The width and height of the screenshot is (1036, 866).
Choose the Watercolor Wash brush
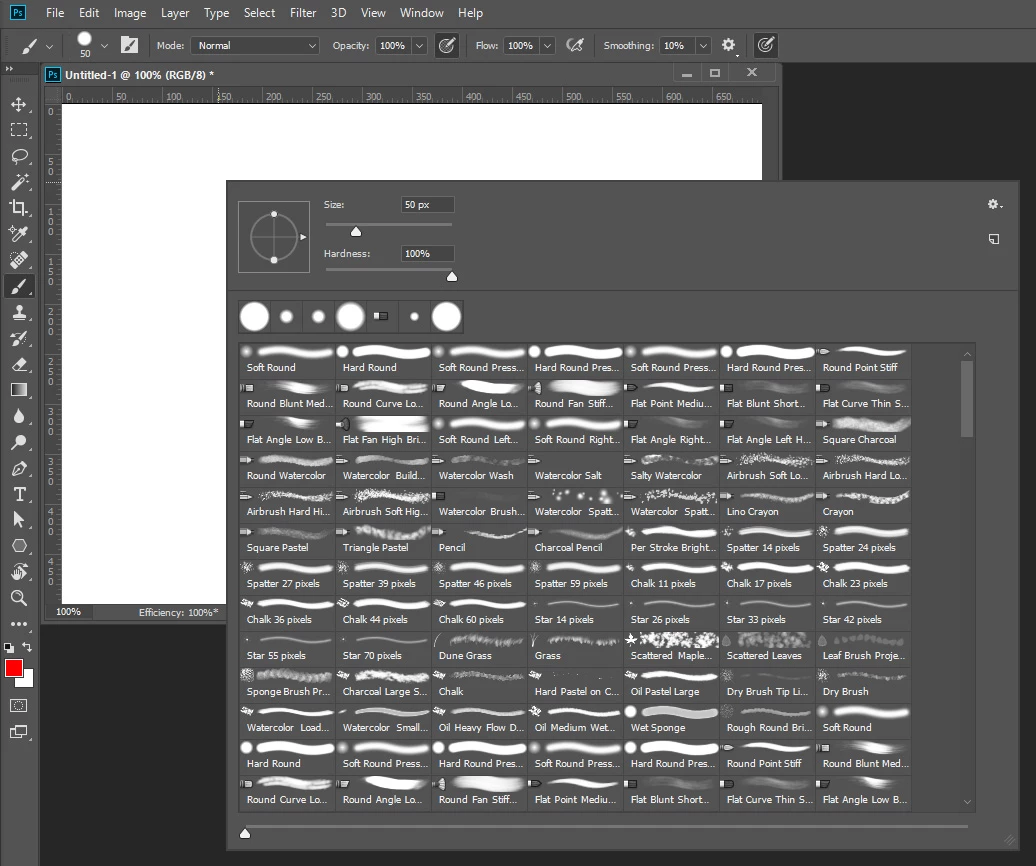click(479, 468)
